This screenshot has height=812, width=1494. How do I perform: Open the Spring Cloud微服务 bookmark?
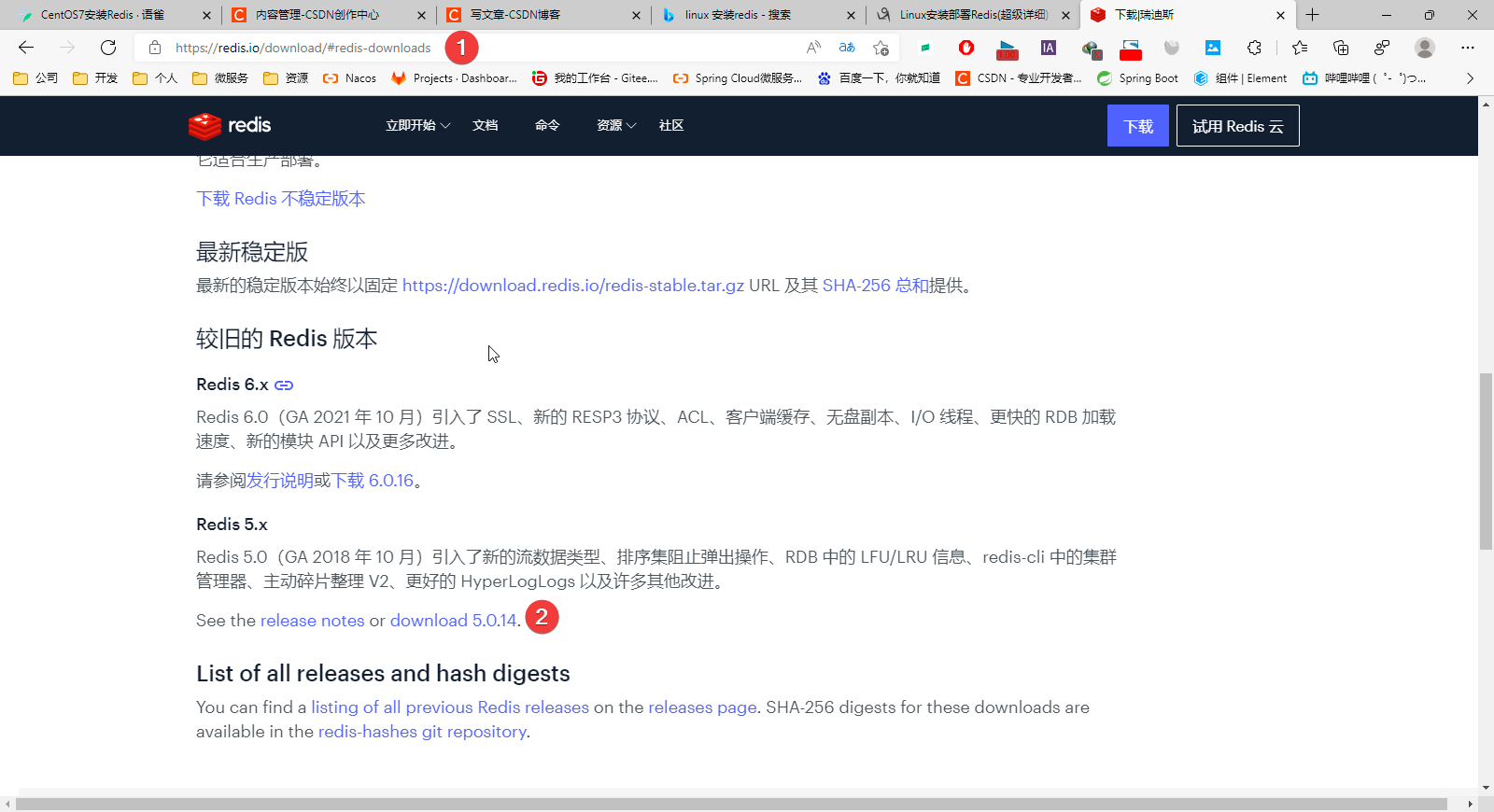tap(738, 78)
